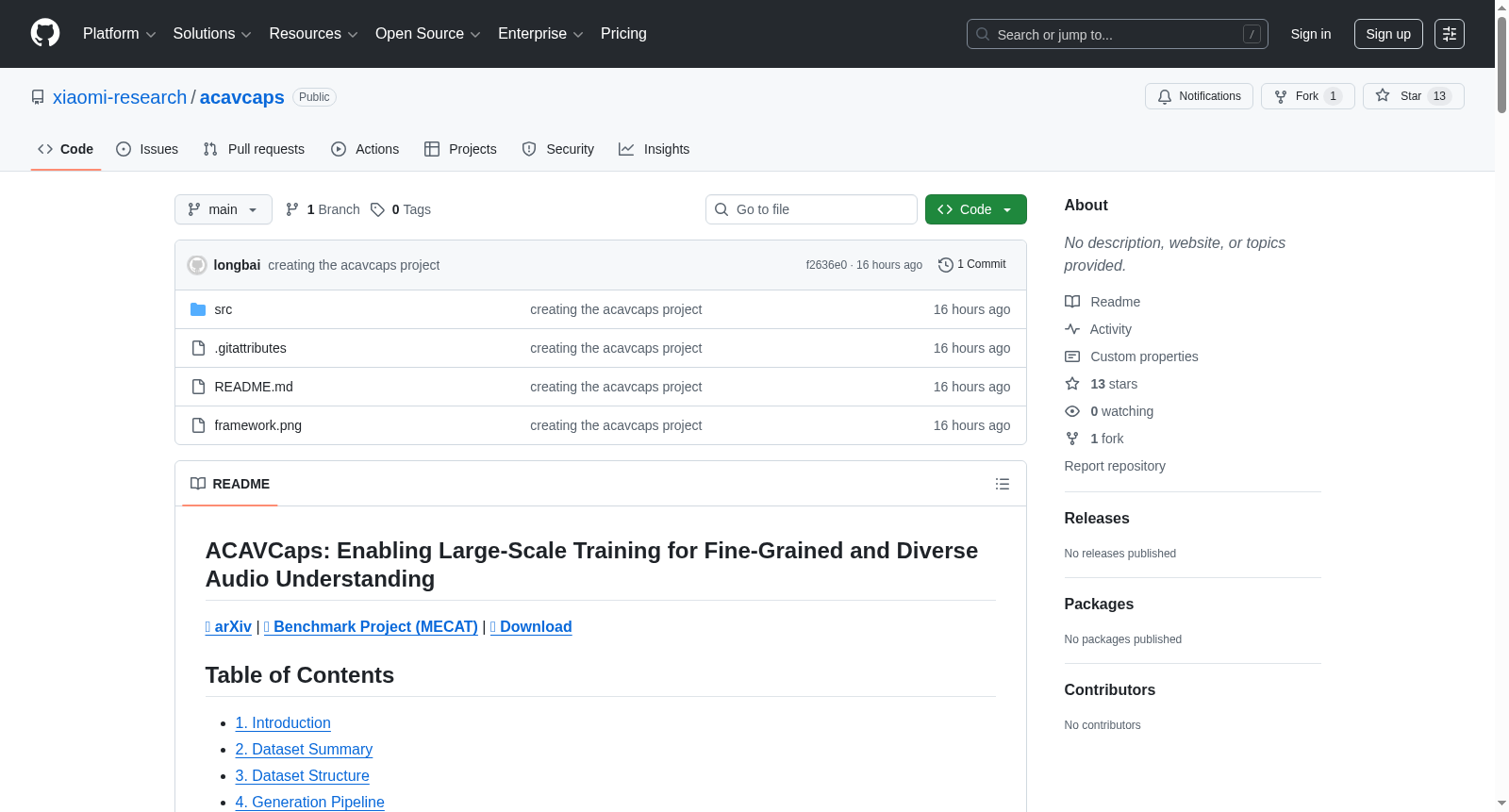Screen dimensions: 1509x812
Task: Click the page vertical scrollbar
Action: point(1501,66)
